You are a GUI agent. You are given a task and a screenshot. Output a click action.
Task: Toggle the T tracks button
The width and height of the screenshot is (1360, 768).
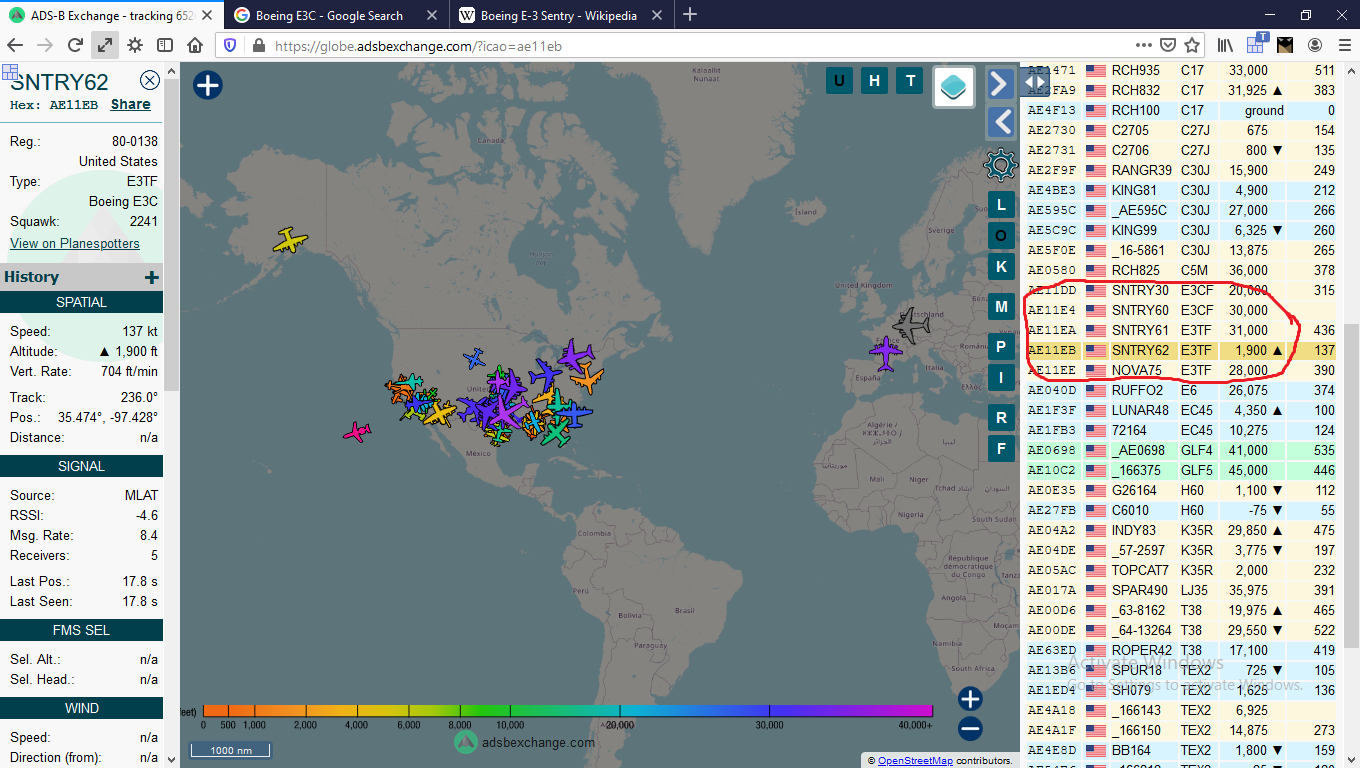[x=910, y=81]
